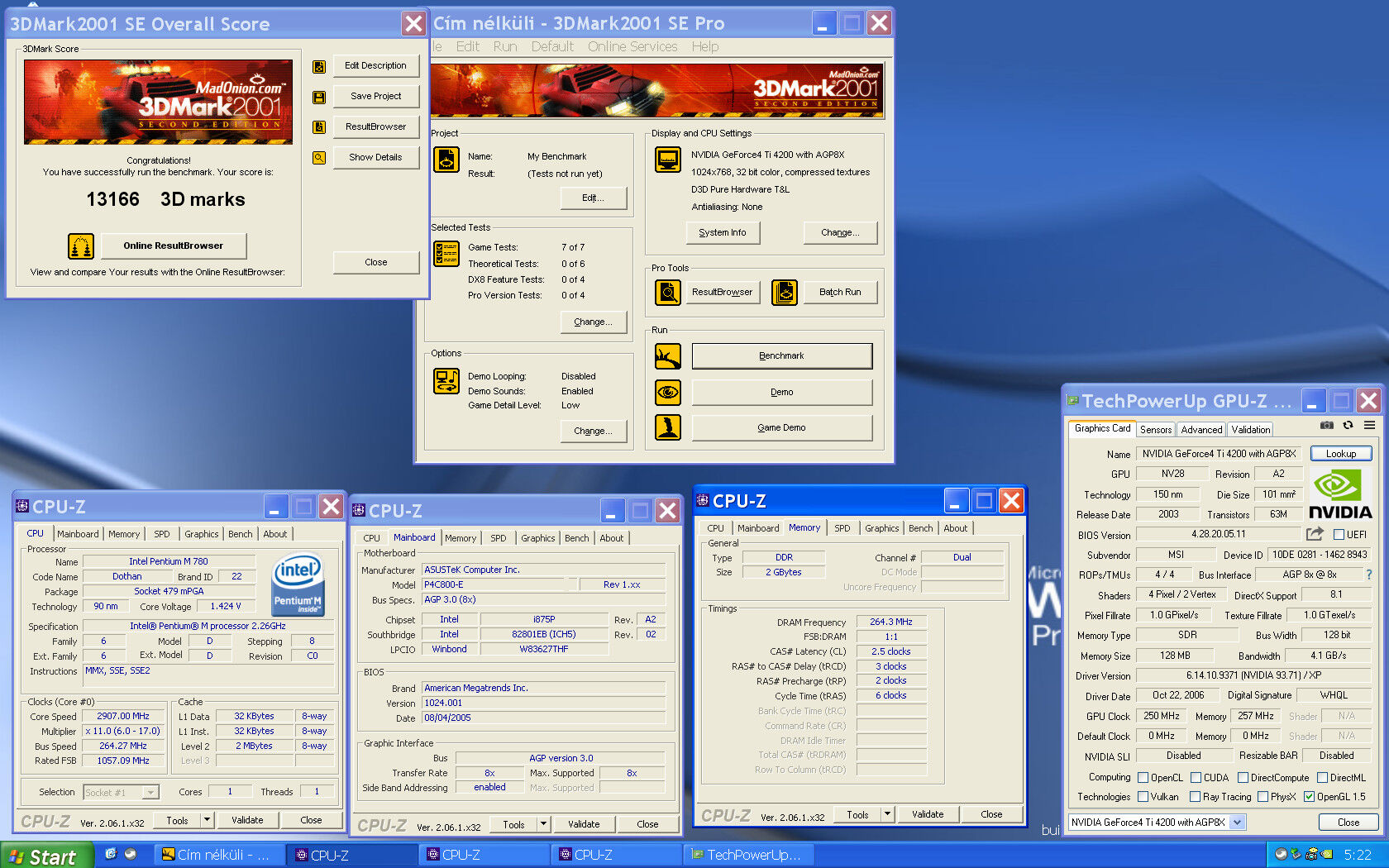Click the Dothan code name value in CPU-Z
The width and height of the screenshot is (1389, 868).
(127, 577)
